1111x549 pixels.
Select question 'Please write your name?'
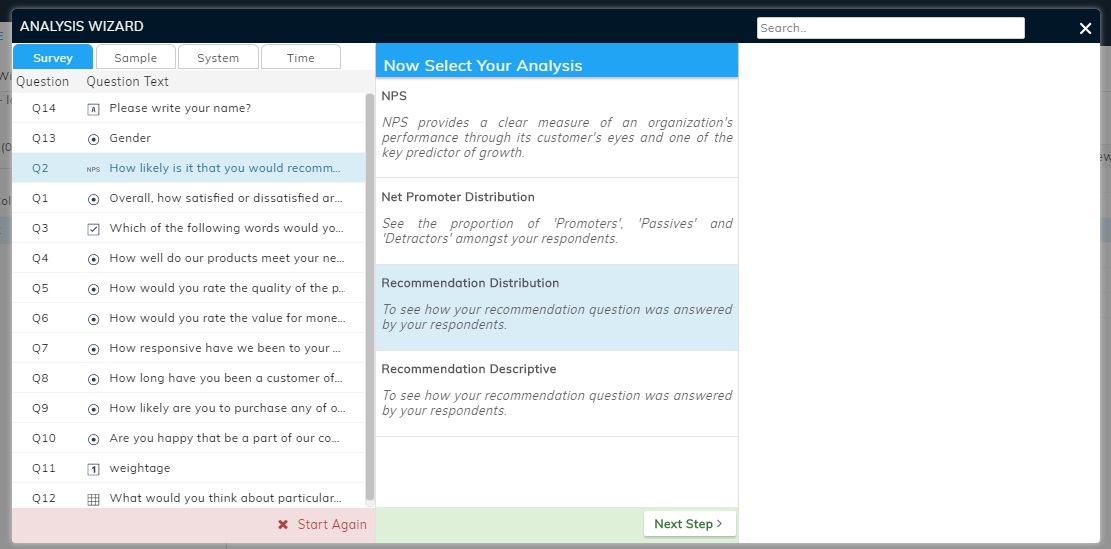coord(180,108)
